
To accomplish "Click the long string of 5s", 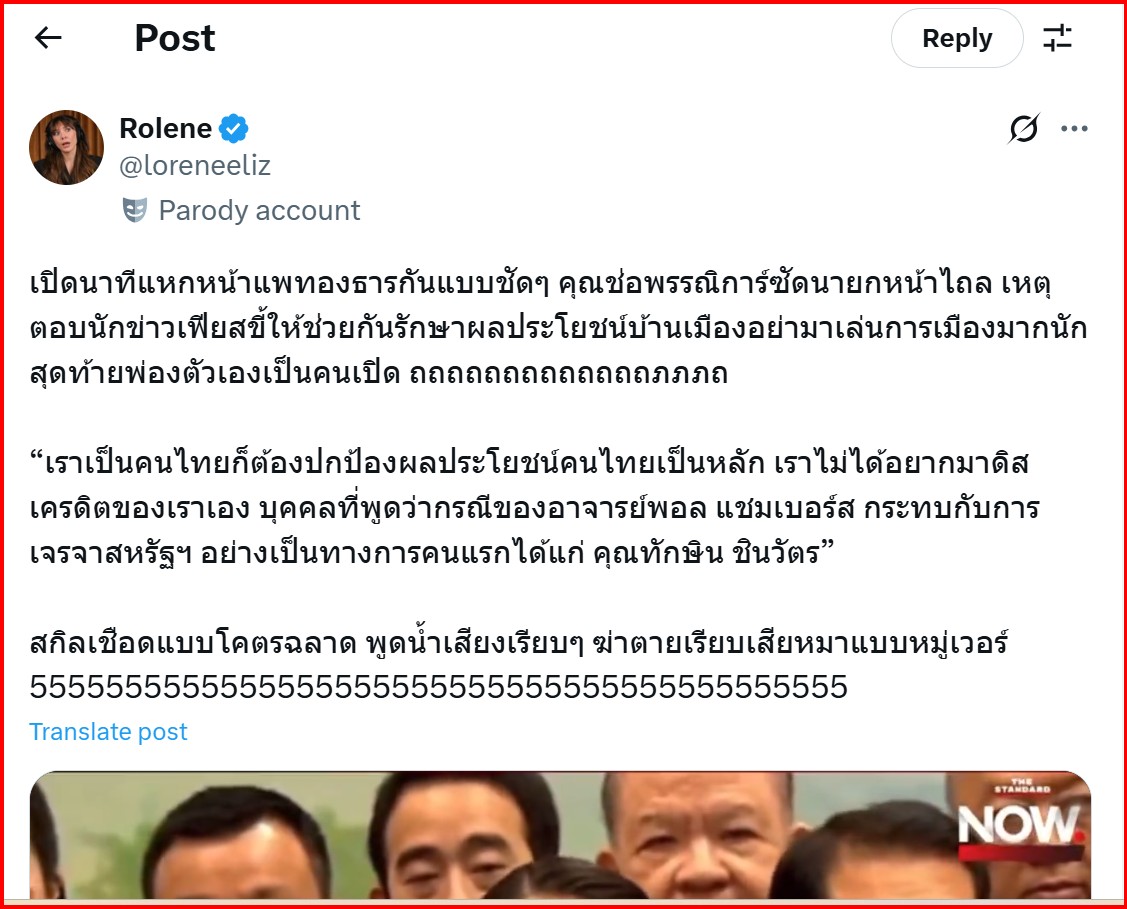I will (x=438, y=687).
